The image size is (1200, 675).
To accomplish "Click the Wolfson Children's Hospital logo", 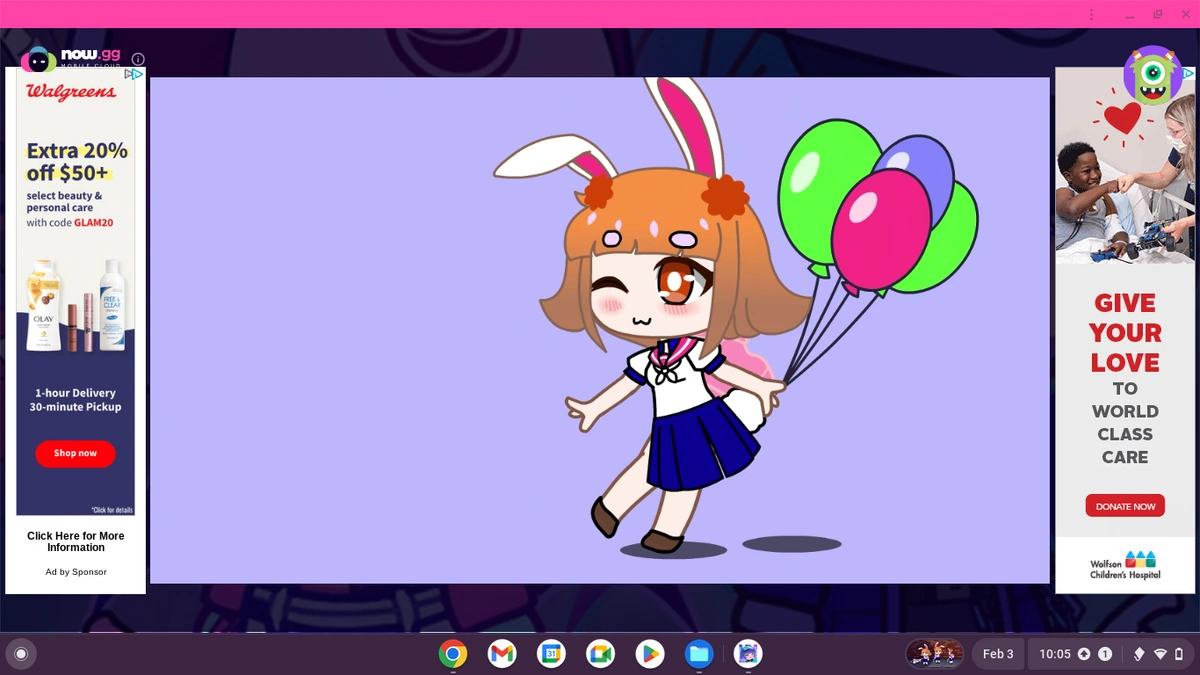I will click(x=1125, y=566).
